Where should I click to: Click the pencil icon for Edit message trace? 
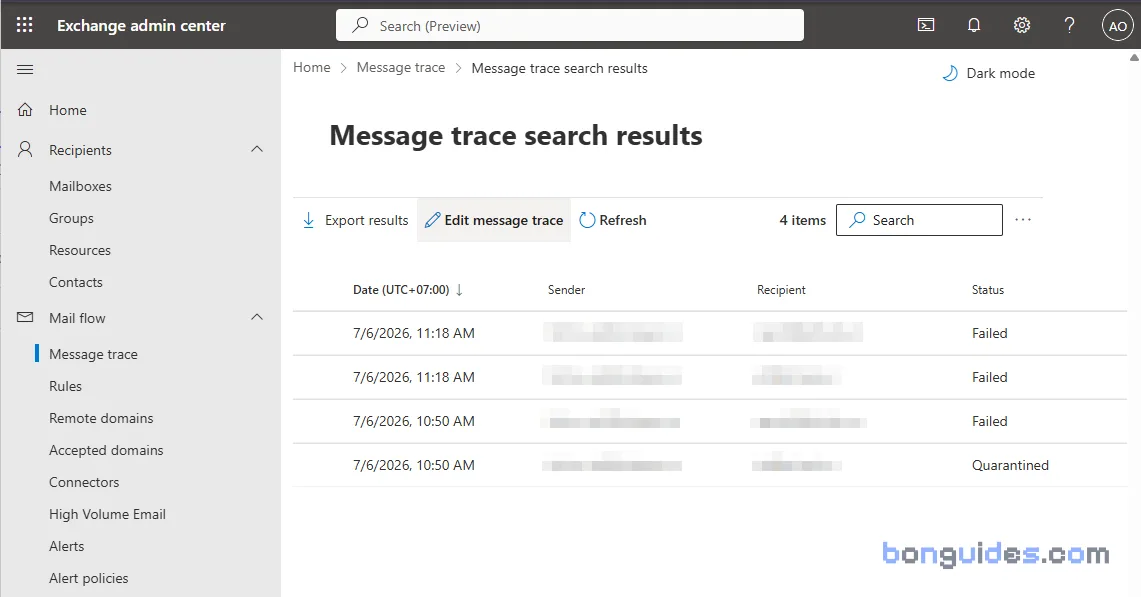pyautogui.click(x=432, y=220)
